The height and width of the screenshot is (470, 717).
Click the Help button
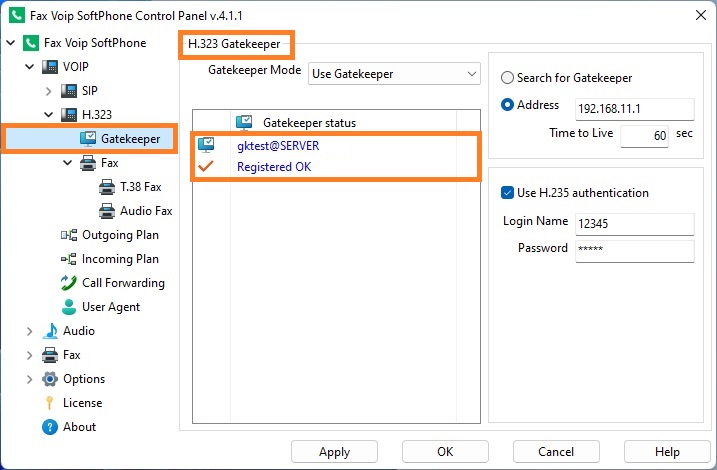pos(667,452)
